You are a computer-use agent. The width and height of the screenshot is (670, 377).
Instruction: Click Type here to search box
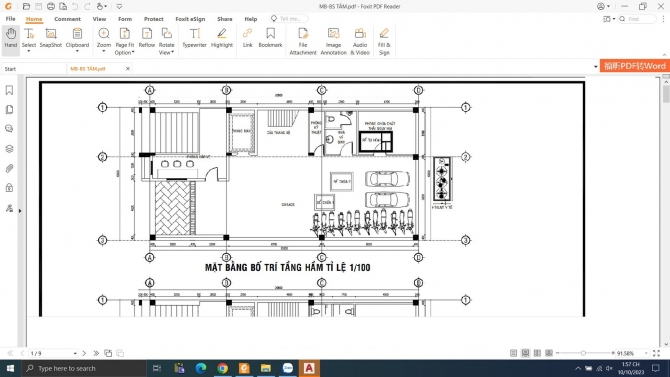(84, 368)
